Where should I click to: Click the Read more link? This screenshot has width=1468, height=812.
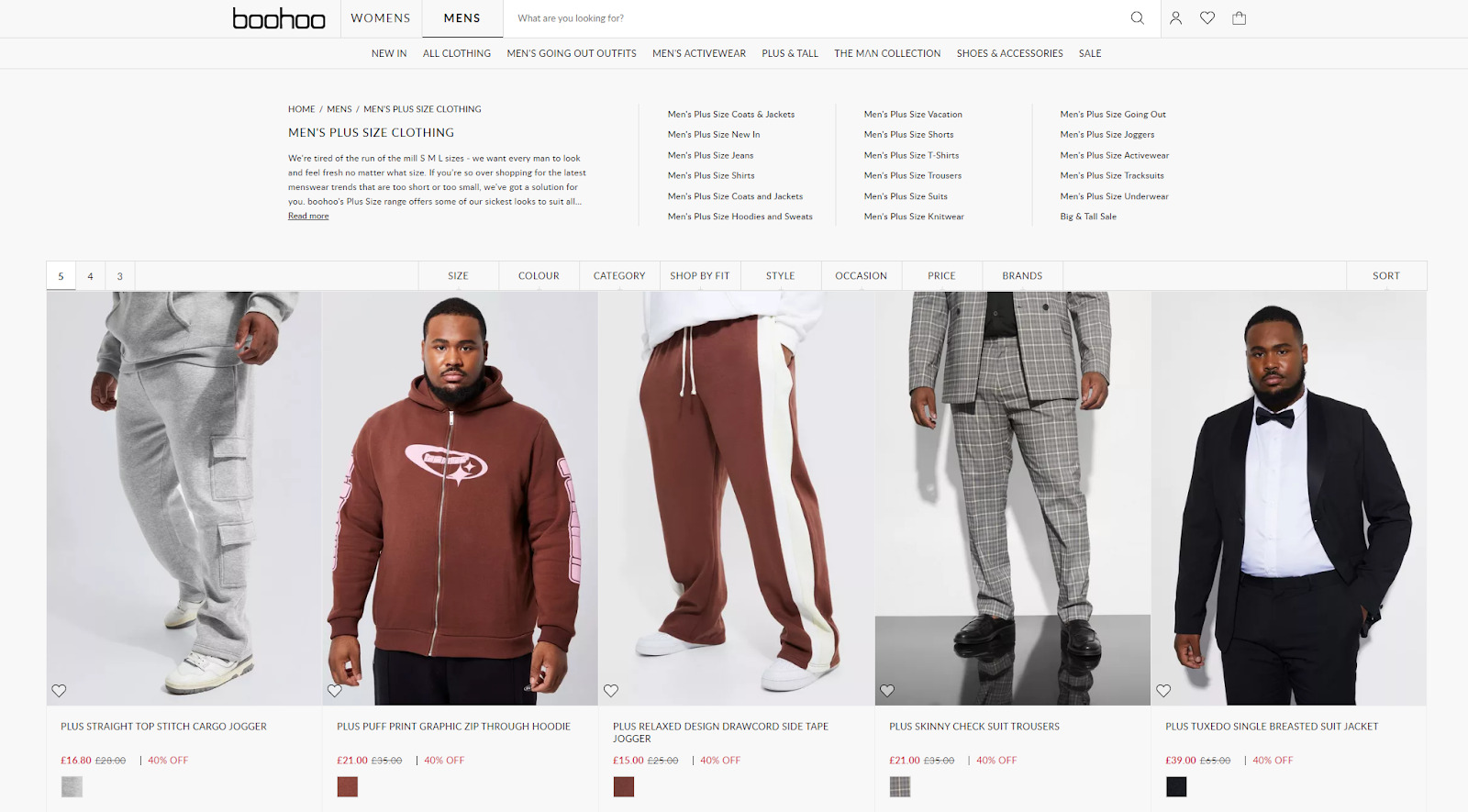point(308,217)
